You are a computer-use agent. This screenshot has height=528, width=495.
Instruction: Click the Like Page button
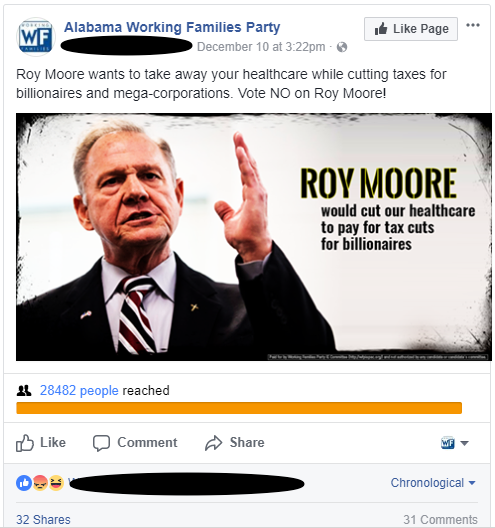(x=411, y=29)
